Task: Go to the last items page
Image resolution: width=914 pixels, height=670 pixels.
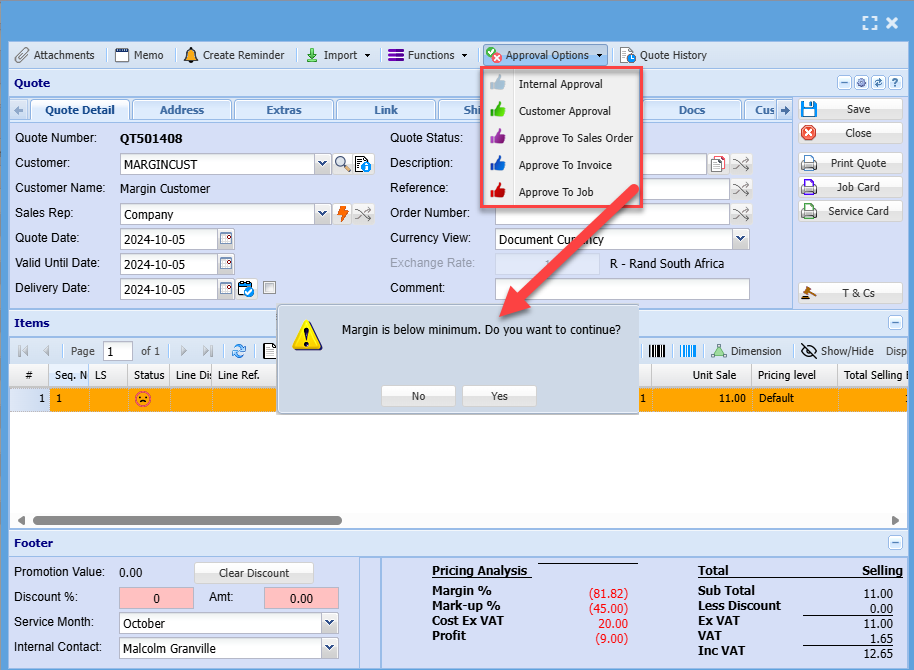Action: (208, 351)
